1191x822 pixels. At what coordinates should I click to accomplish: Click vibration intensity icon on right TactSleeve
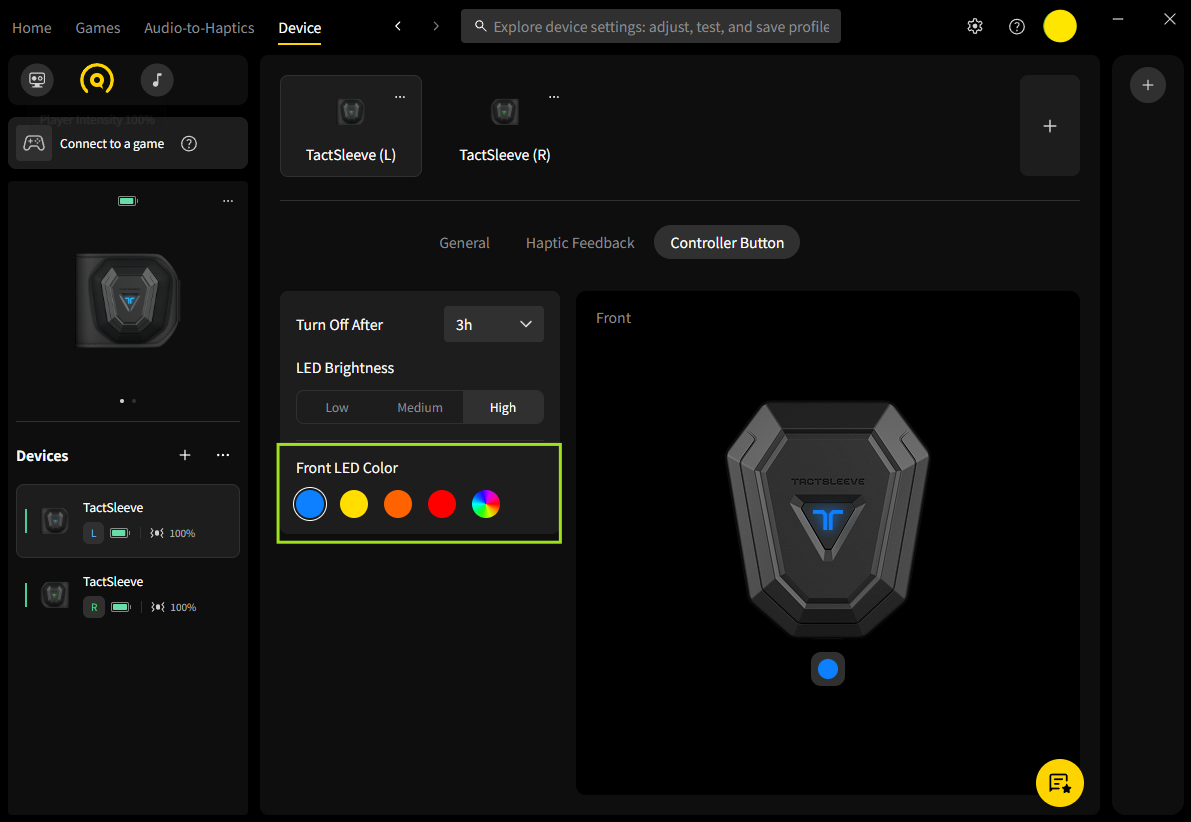coord(157,607)
